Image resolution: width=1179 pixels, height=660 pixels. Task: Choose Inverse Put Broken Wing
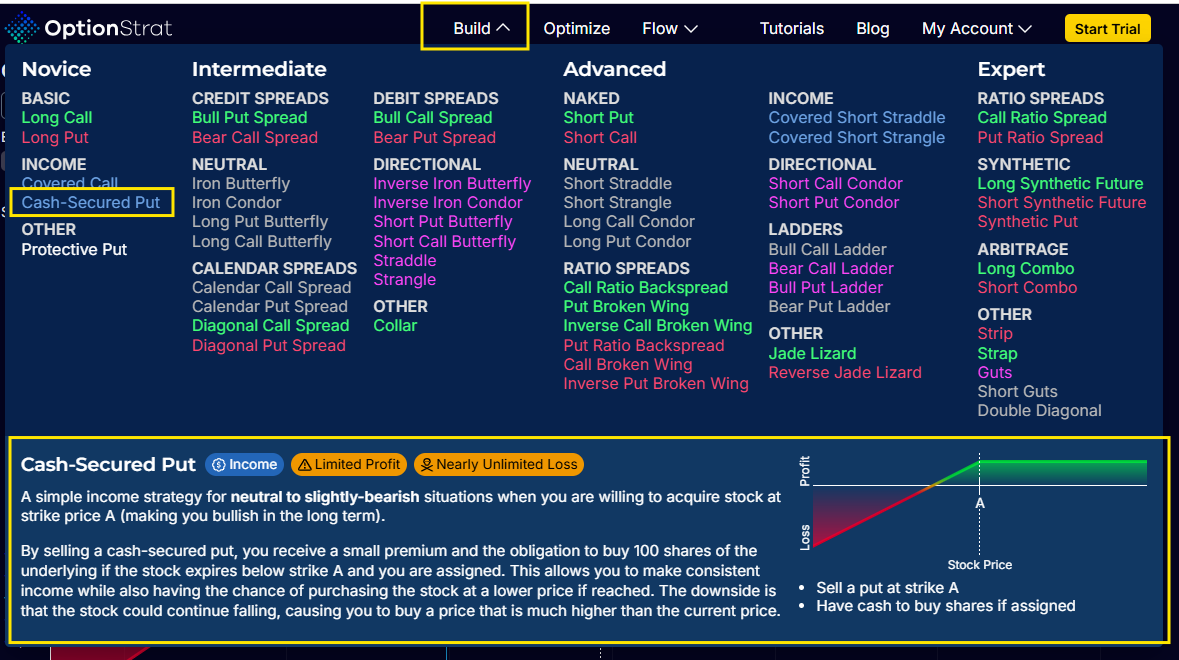pyautogui.click(x=656, y=383)
